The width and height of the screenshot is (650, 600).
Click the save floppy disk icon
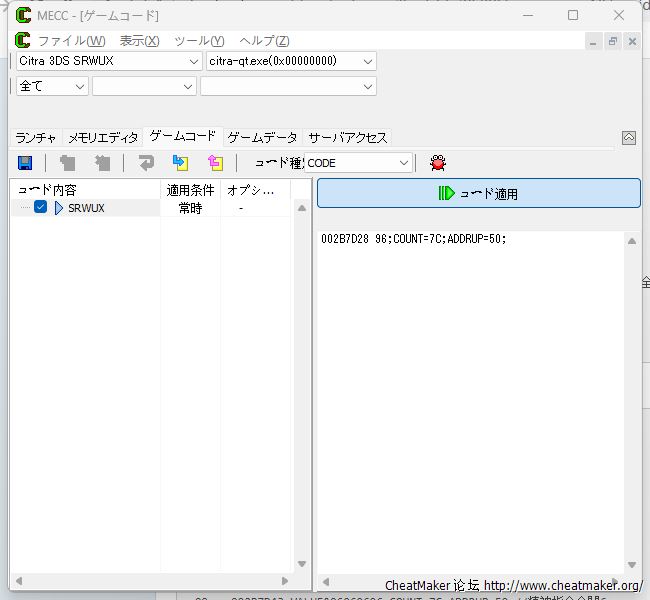[25, 162]
